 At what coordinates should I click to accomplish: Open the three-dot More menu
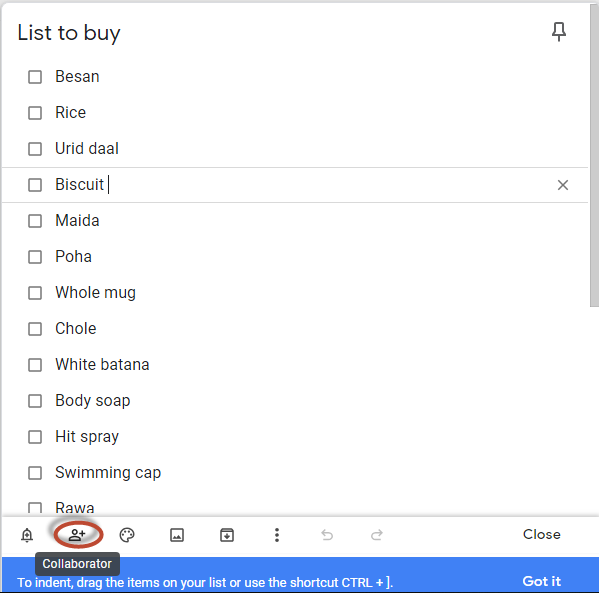click(x=277, y=535)
